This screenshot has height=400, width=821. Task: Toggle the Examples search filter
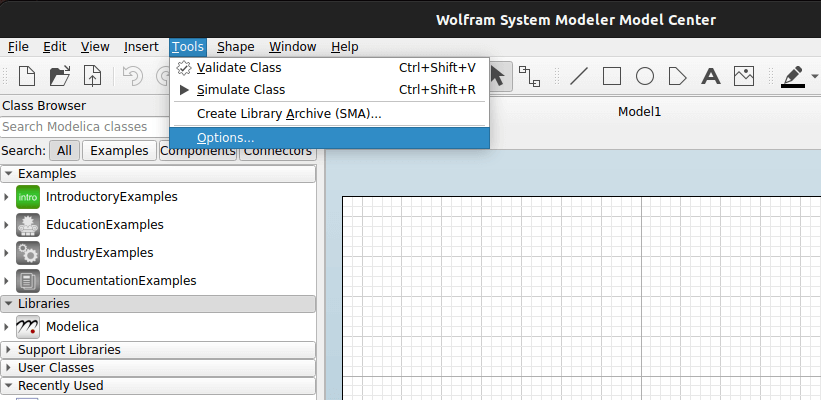click(119, 151)
